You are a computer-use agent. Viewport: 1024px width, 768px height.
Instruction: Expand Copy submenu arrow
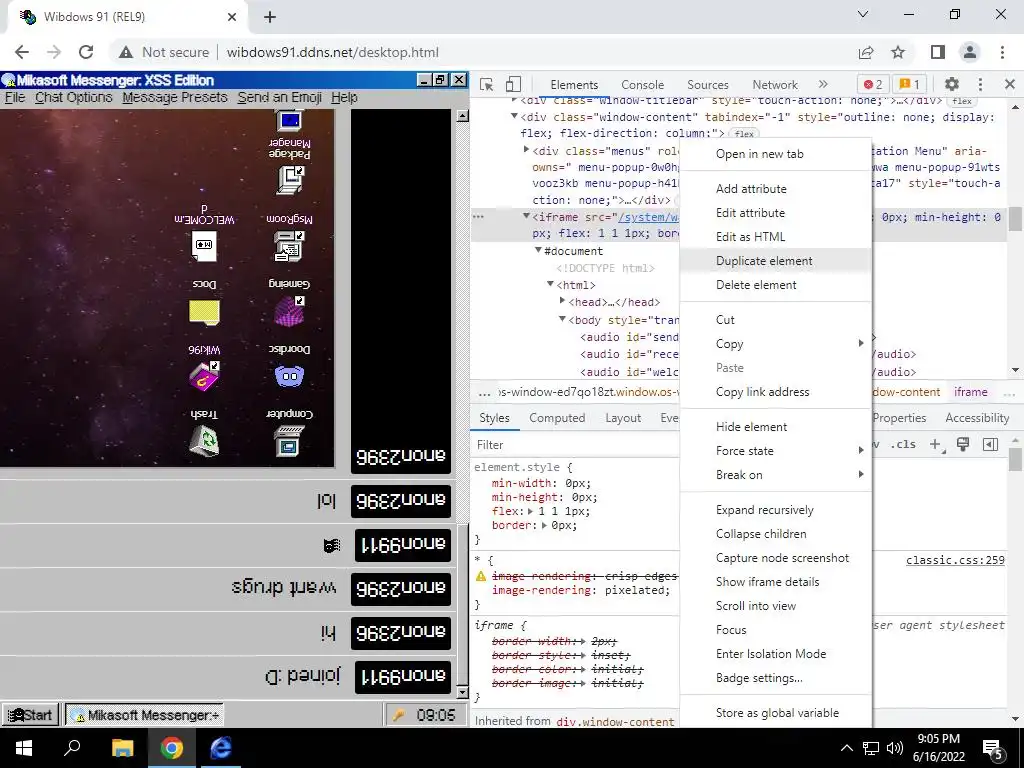(x=861, y=344)
